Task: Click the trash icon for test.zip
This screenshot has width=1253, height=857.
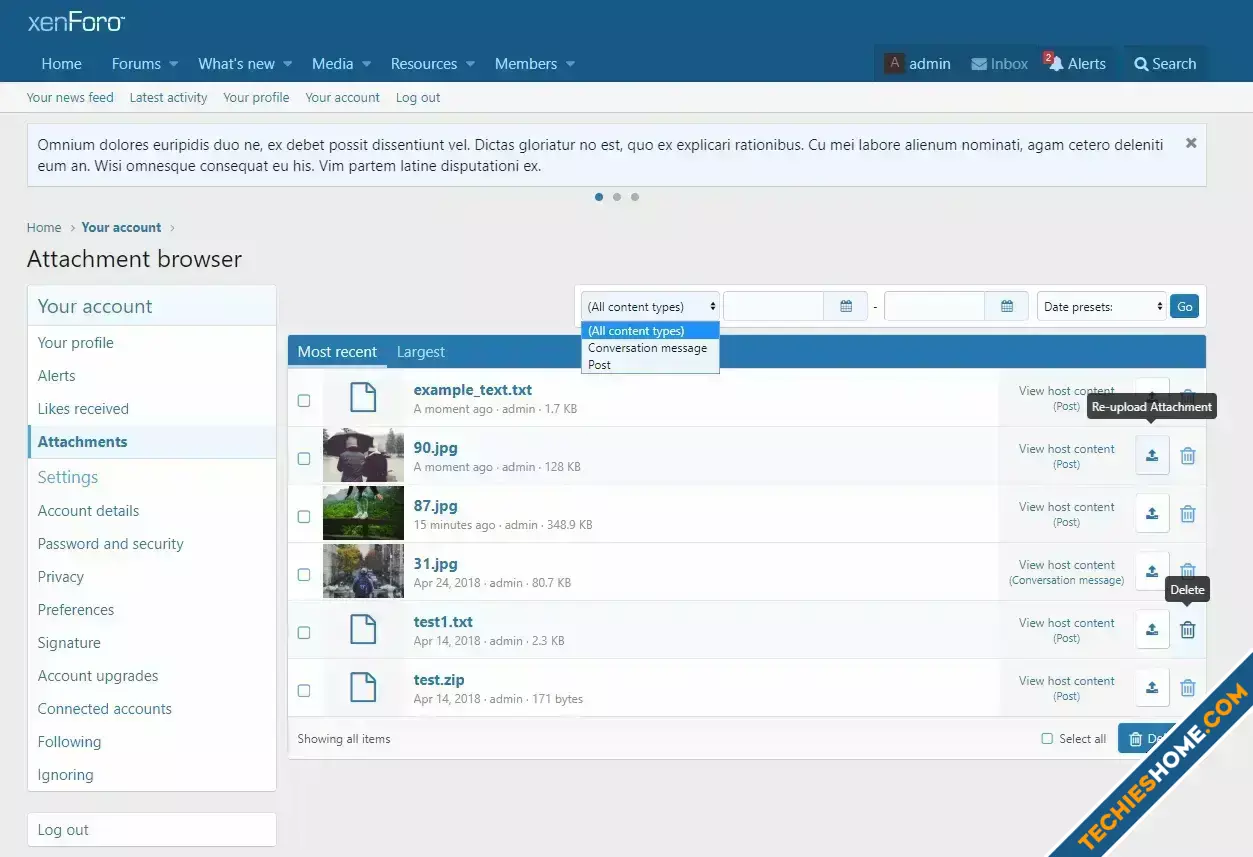Action: click(1188, 688)
